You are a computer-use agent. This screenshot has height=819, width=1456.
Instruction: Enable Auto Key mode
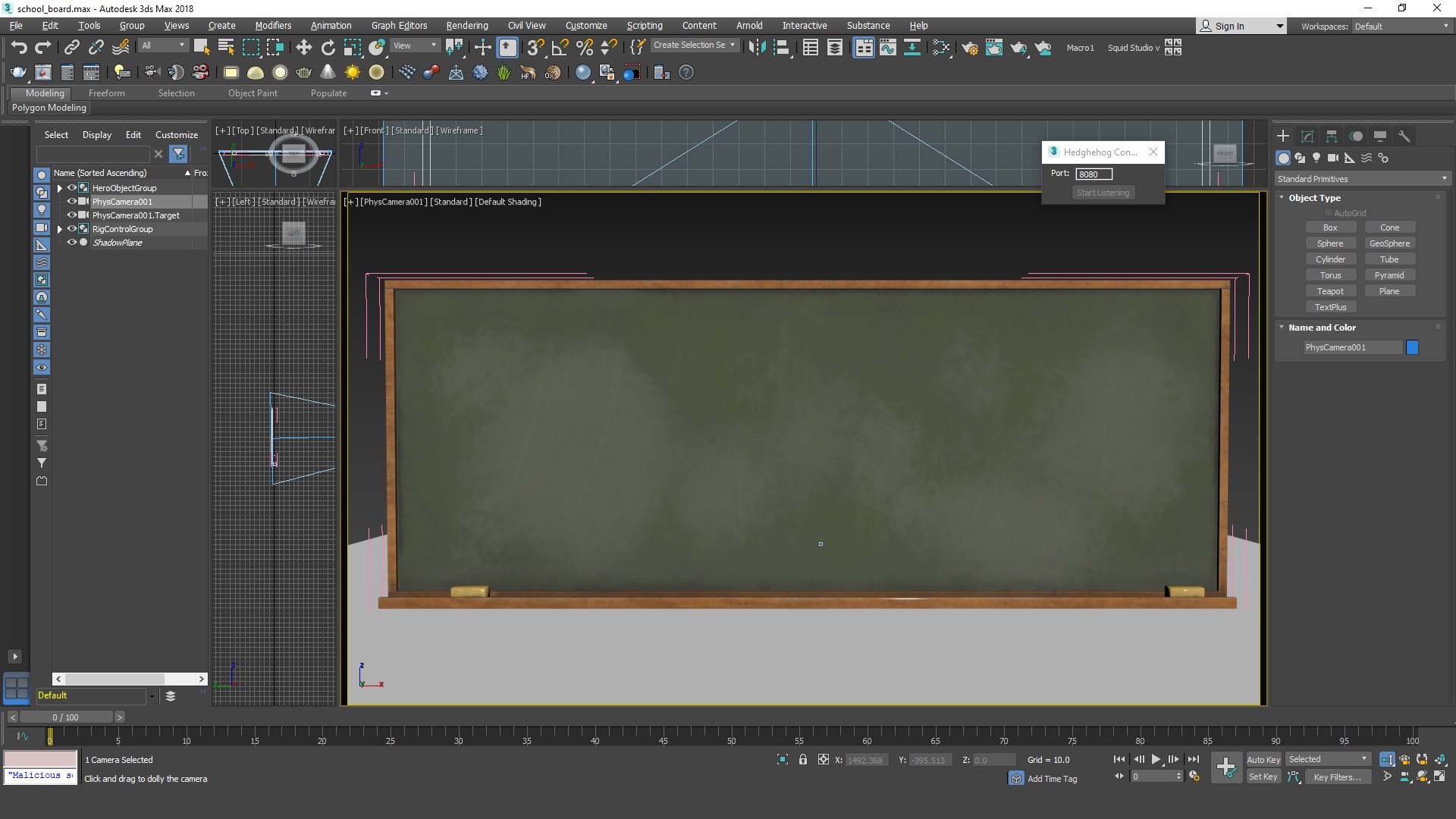[1263, 759]
